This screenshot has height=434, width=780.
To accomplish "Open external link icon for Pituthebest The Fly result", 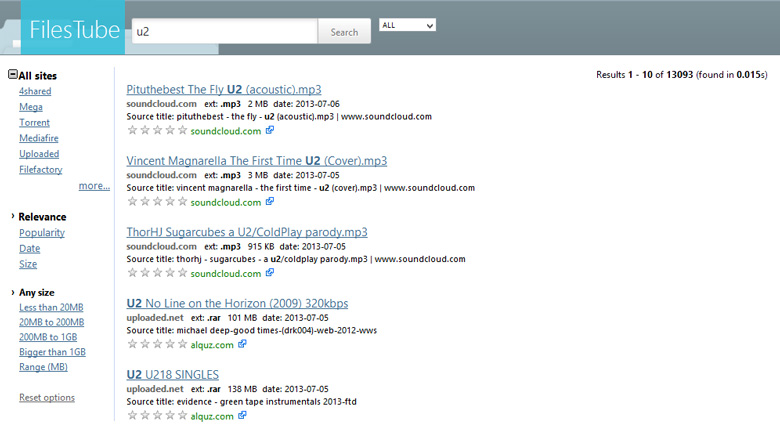I will point(270,130).
